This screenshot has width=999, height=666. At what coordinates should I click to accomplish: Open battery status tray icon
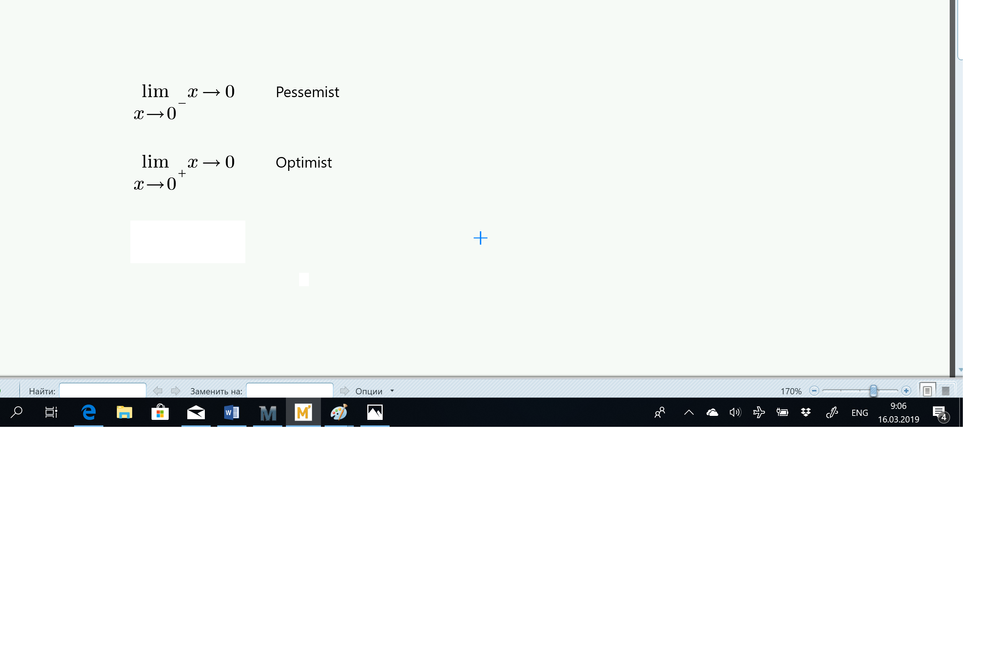pyautogui.click(x=782, y=412)
